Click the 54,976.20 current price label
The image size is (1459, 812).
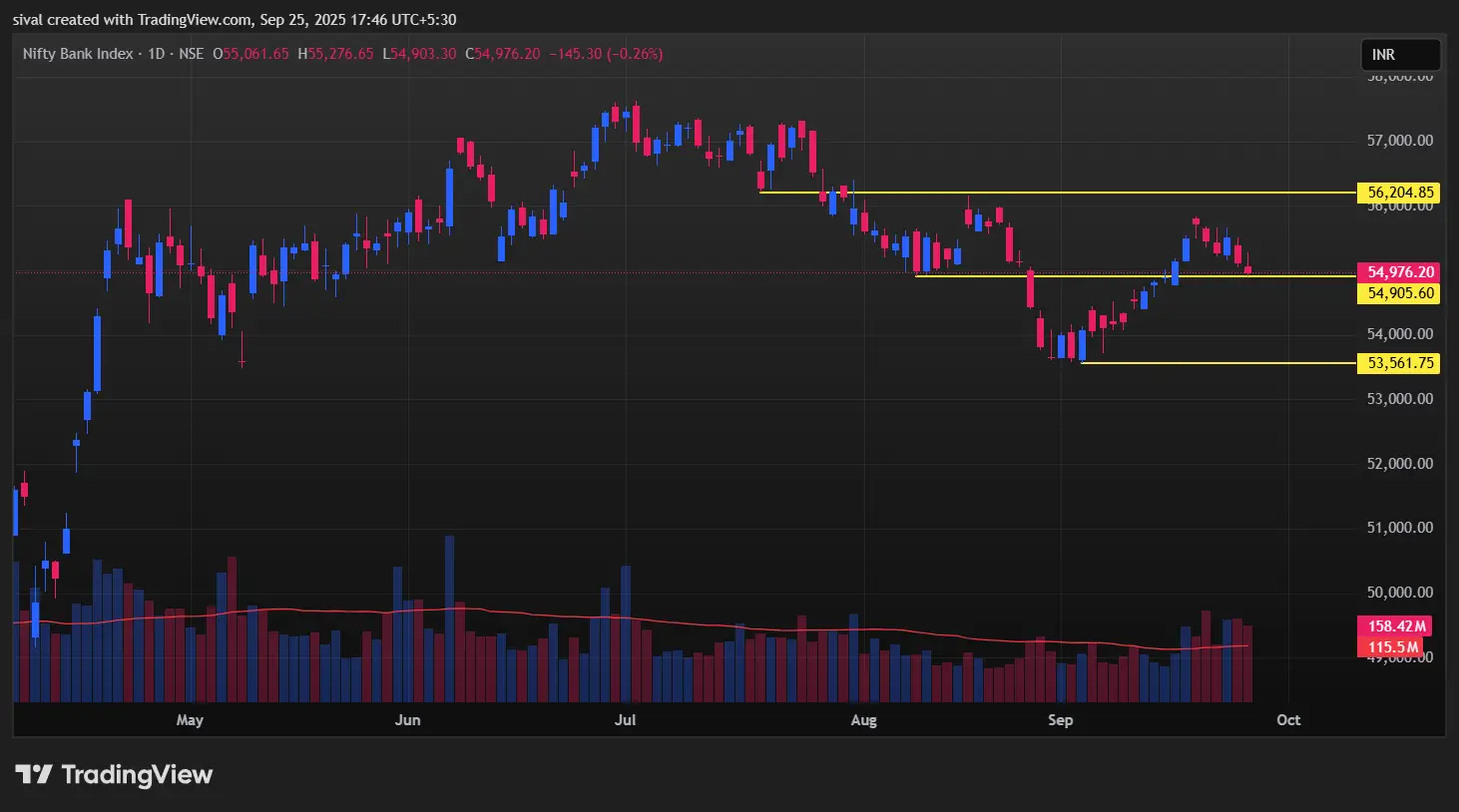click(1400, 272)
